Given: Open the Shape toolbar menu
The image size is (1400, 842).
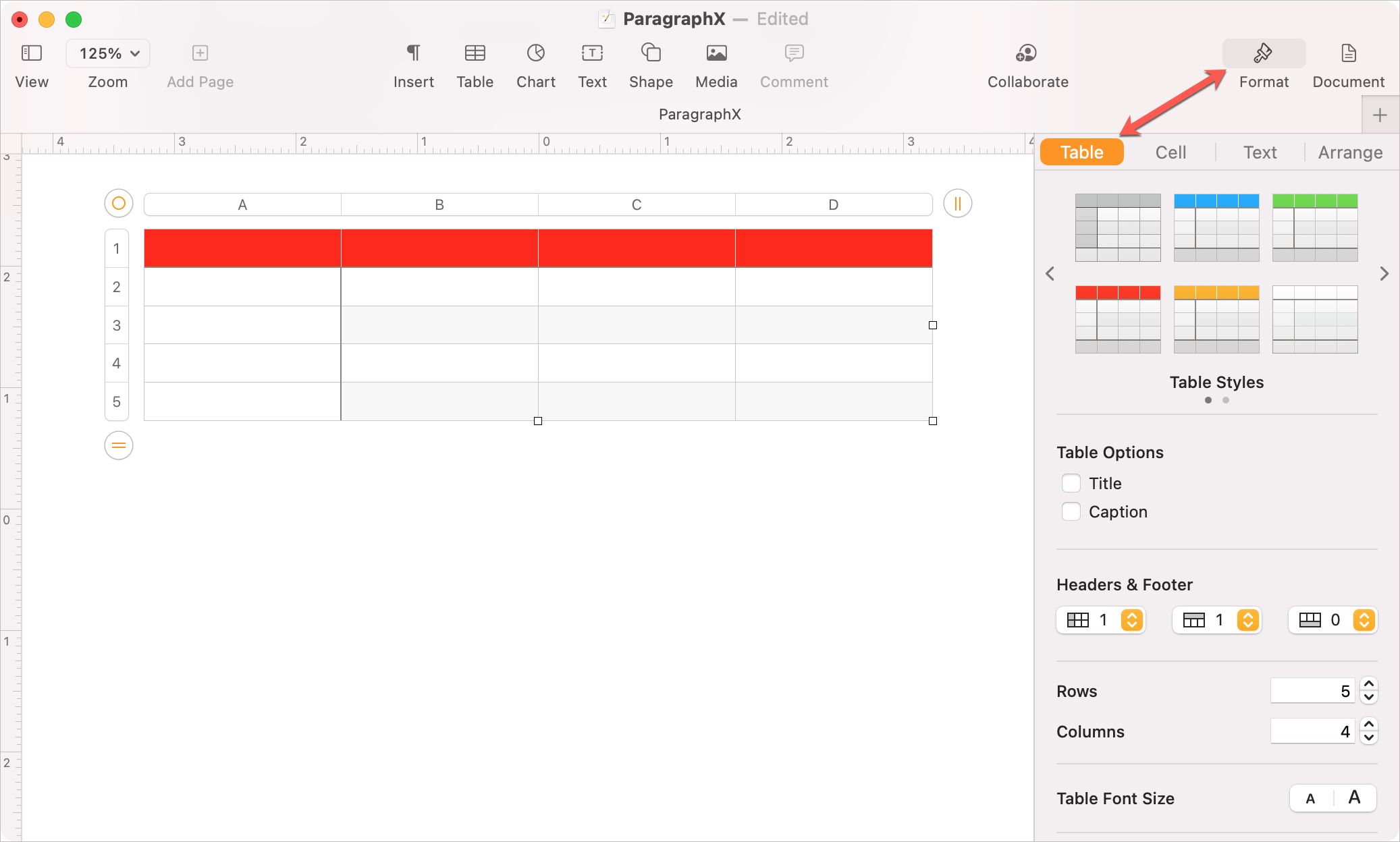Looking at the screenshot, I should pos(651,53).
